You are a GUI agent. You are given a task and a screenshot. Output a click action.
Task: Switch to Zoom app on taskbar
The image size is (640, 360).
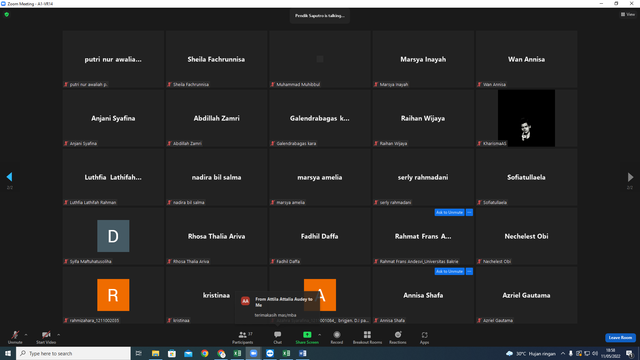tap(253, 353)
